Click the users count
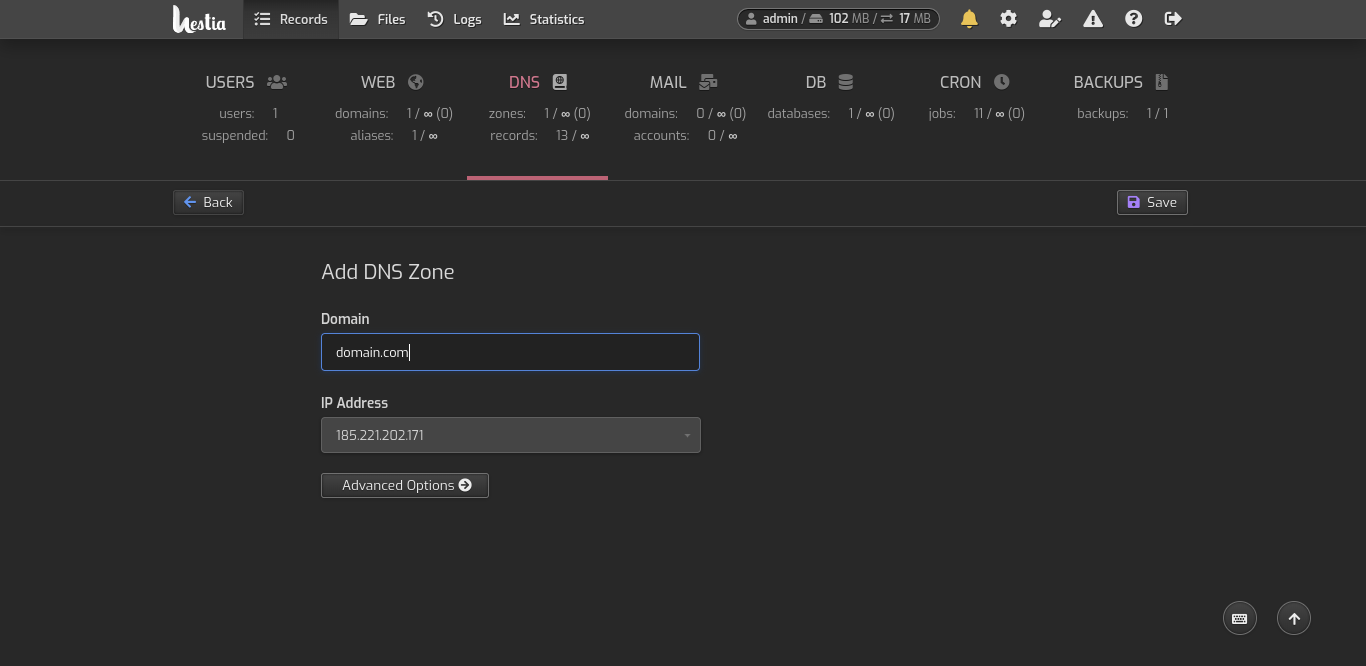The width and height of the screenshot is (1366, 666). (275, 114)
